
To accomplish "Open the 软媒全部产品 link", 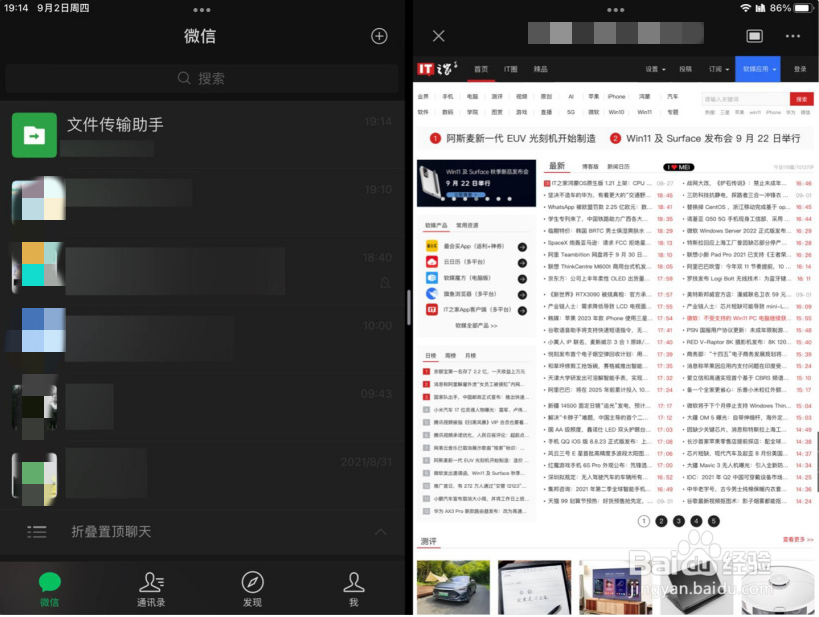I will (477, 325).
